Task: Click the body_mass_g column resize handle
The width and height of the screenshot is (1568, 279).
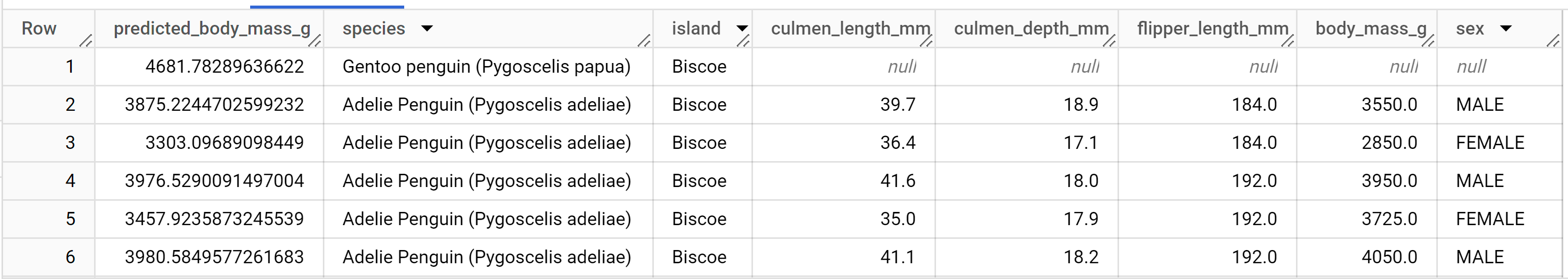Action: (1428, 41)
